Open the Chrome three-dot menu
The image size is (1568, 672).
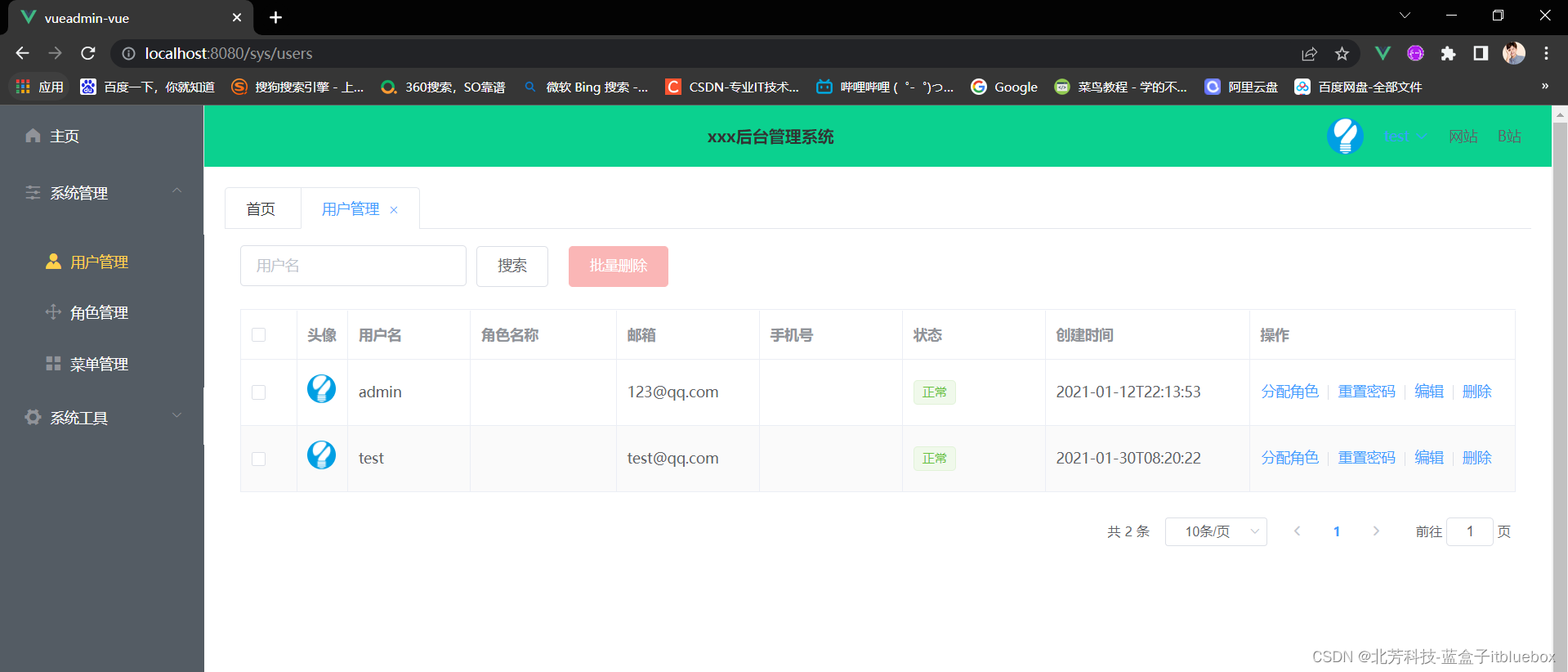(1546, 53)
